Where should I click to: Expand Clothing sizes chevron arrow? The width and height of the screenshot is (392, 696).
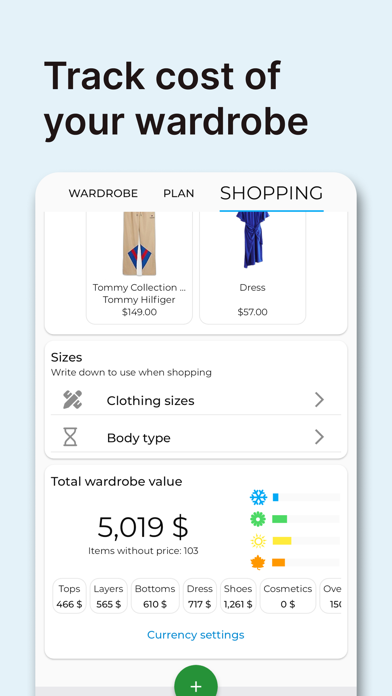(319, 400)
